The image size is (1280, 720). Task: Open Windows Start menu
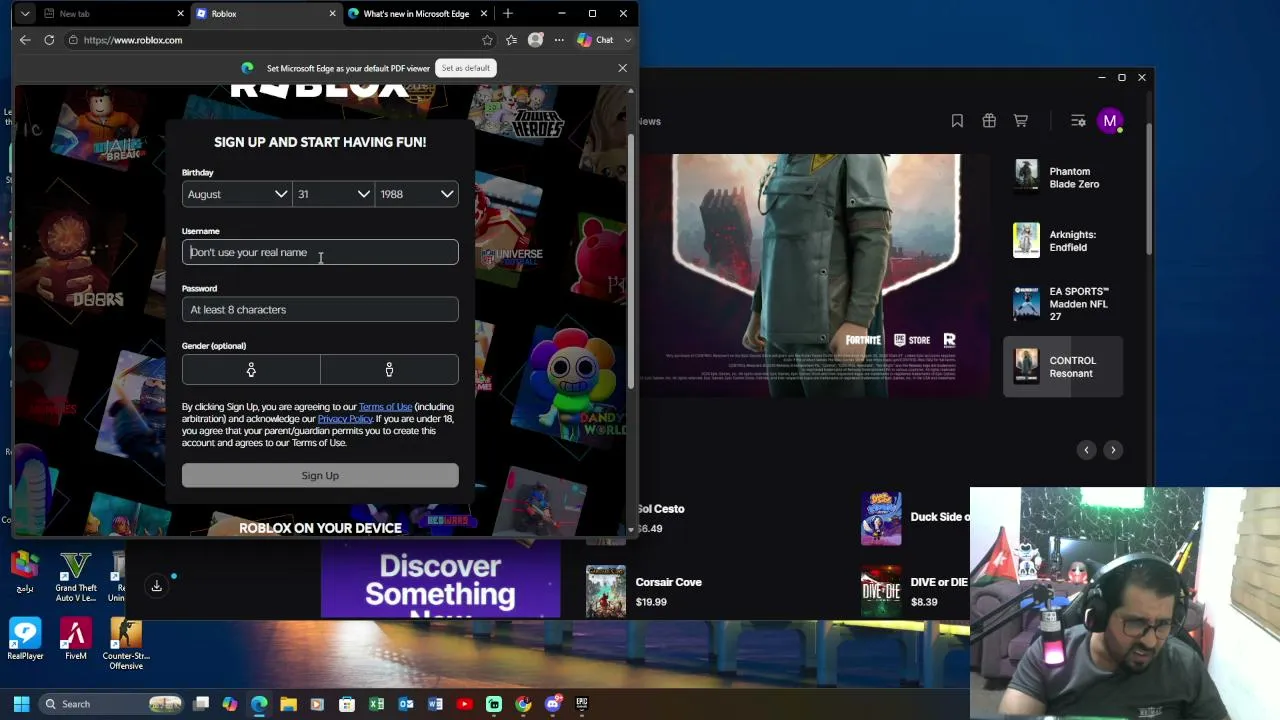[22, 704]
